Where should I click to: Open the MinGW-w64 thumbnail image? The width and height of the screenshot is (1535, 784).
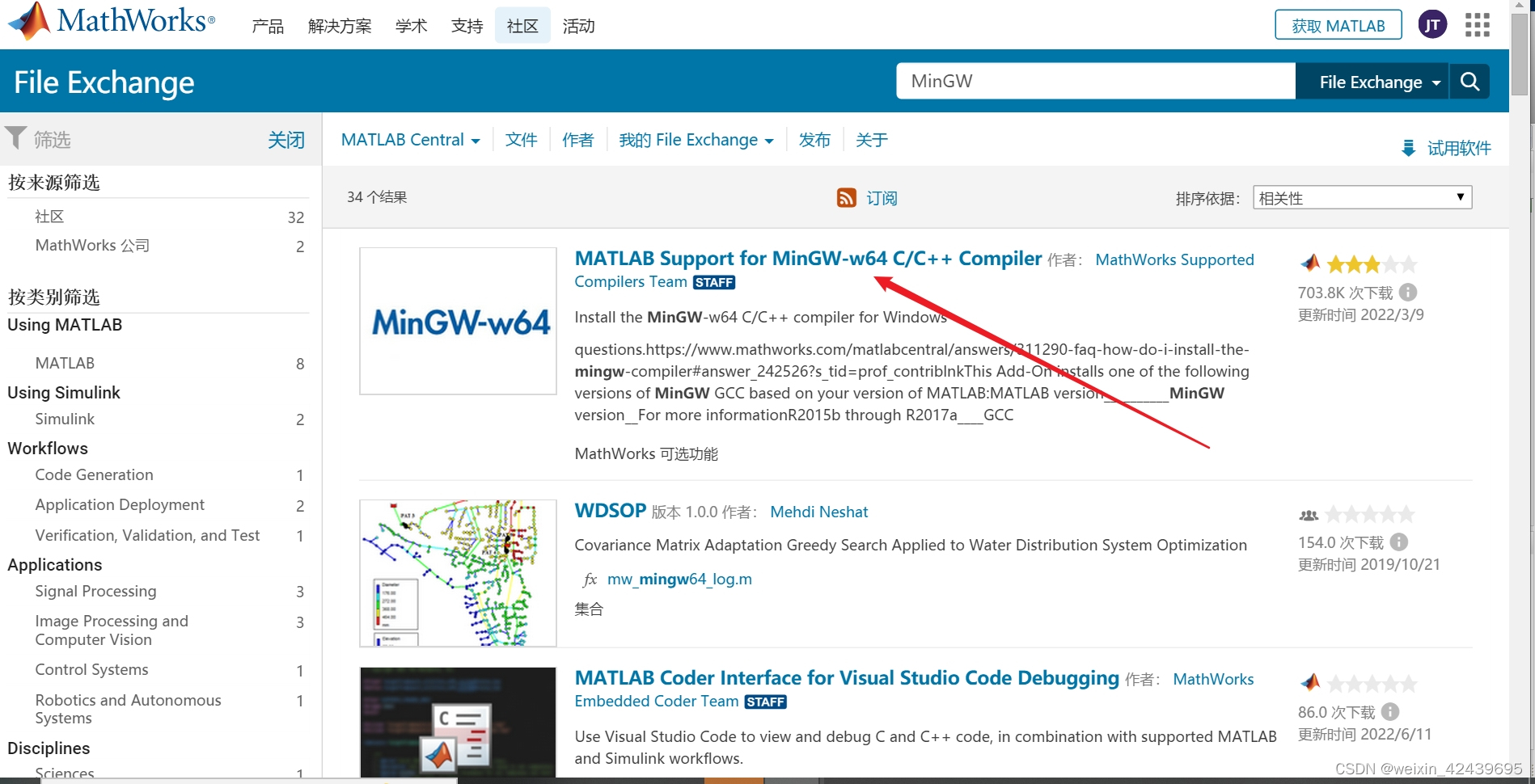tap(458, 321)
